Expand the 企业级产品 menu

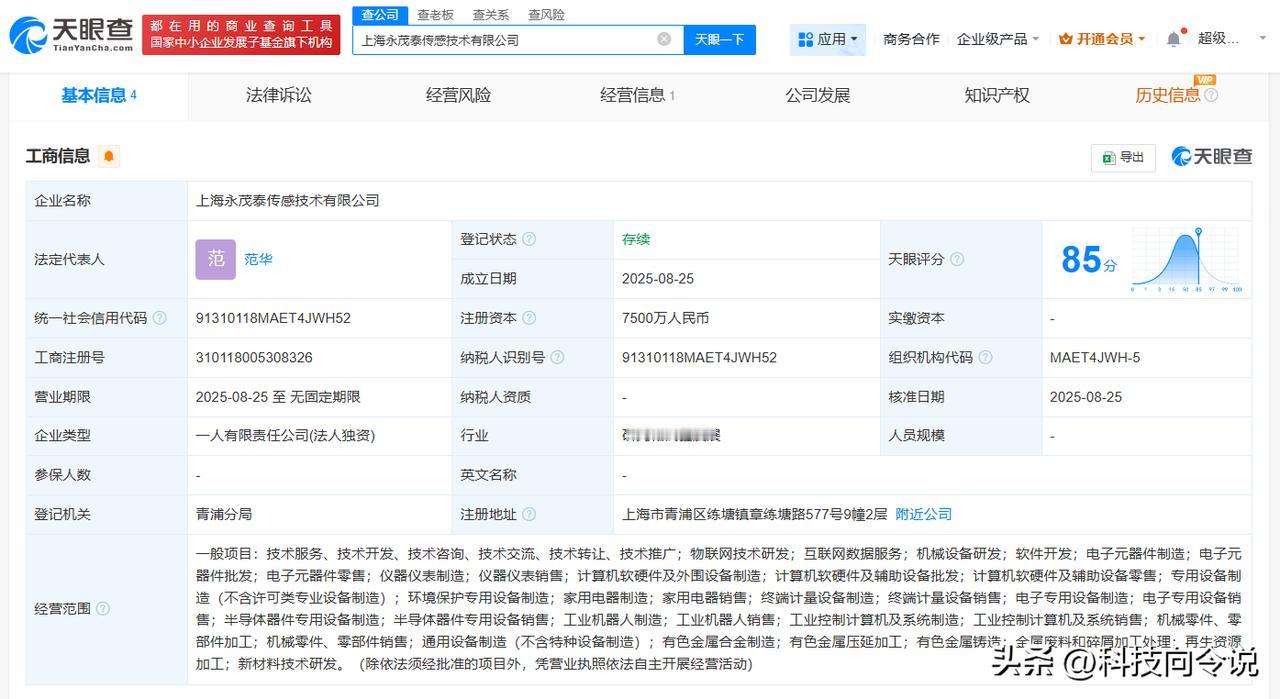click(998, 39)
